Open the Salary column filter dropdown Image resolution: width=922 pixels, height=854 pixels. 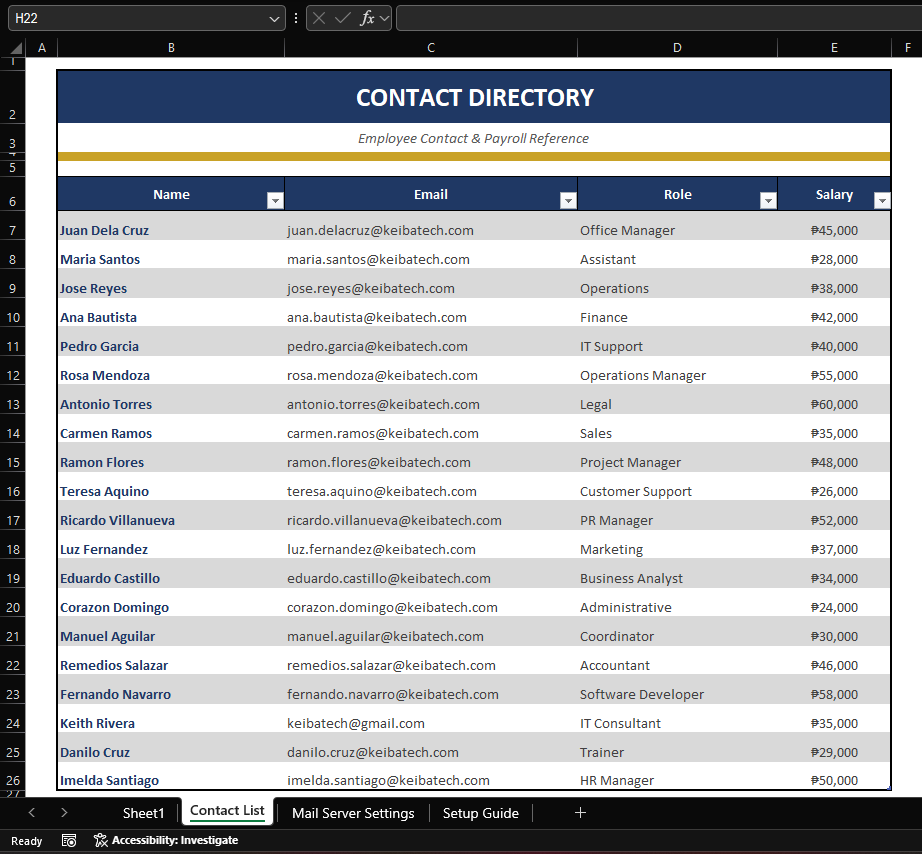pyautogui.click(x=882, y=201)
